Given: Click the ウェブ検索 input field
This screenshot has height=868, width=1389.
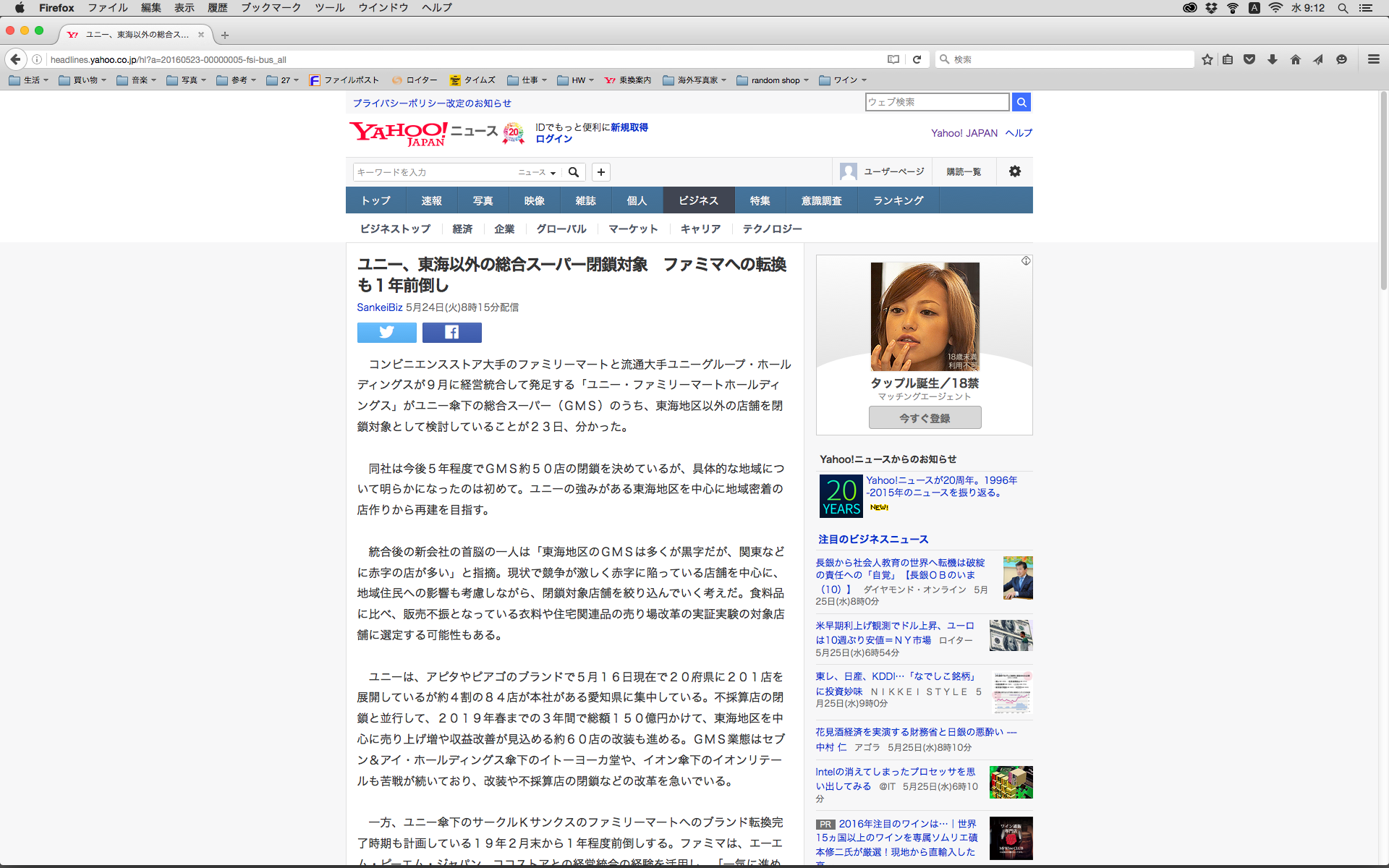Looking at the screenshot, I should (937, 102).
